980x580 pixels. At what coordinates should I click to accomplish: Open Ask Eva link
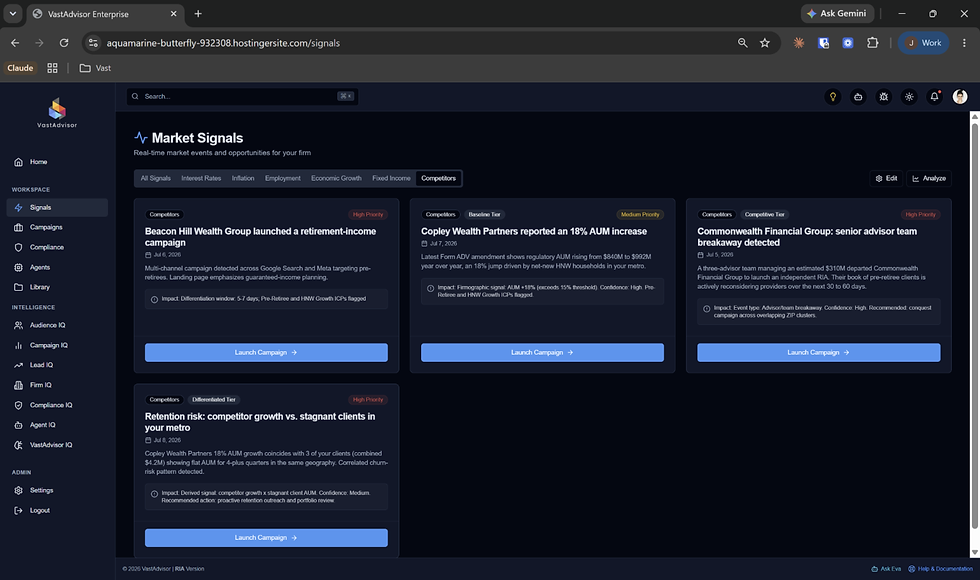point(886,569)
